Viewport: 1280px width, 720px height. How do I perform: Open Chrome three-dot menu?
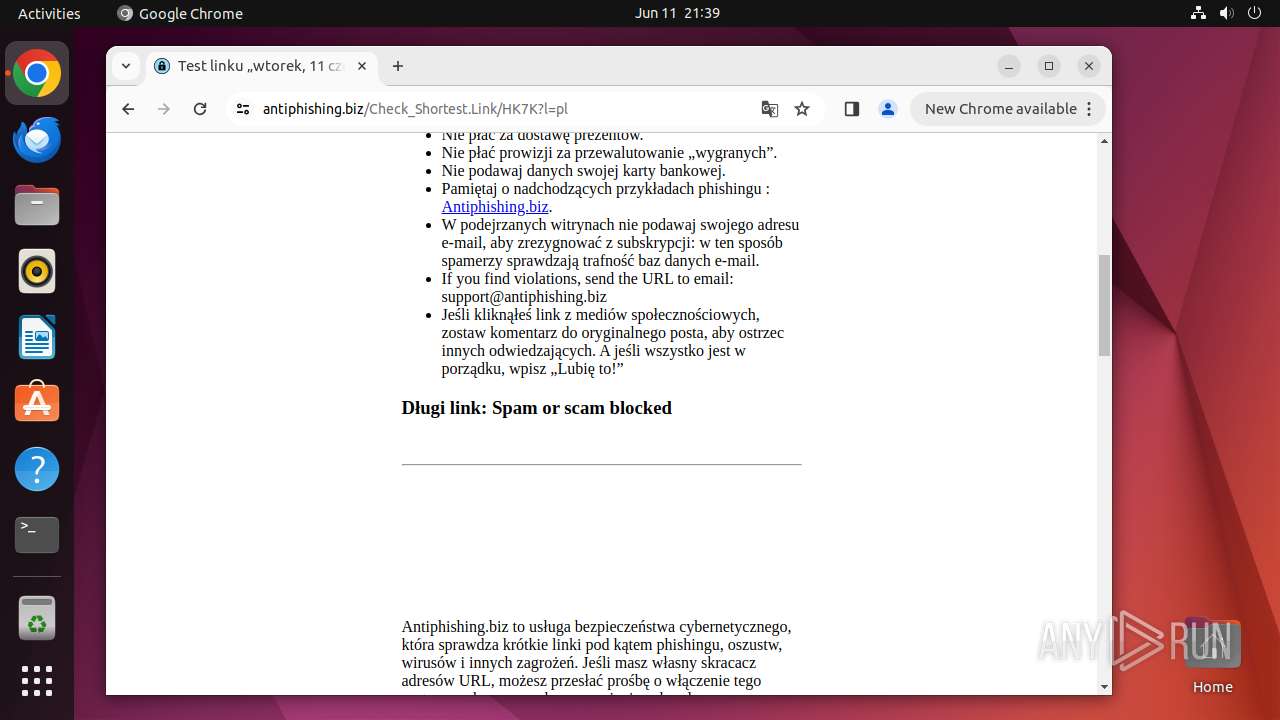1090,109
